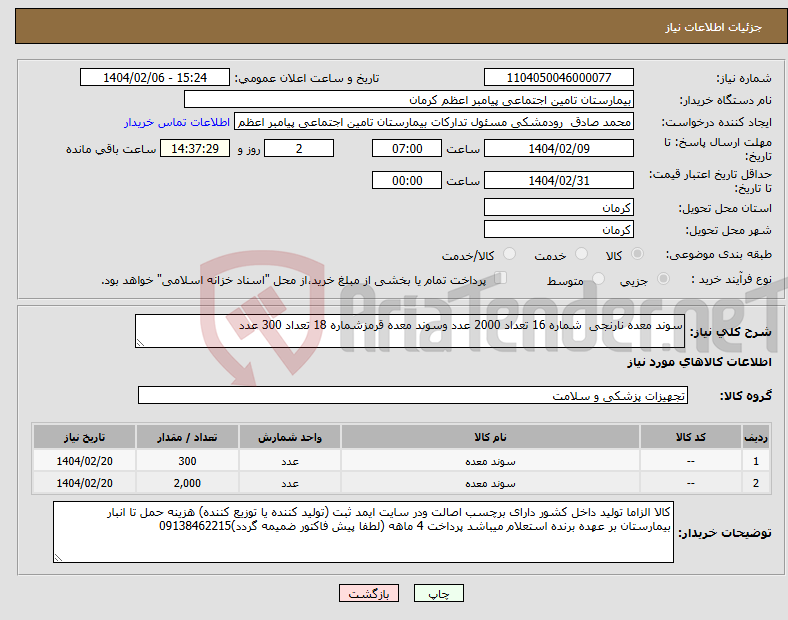Click the announcement date field 1404/02/06 - 15:24
788x620 pixels.
point(155,77)
